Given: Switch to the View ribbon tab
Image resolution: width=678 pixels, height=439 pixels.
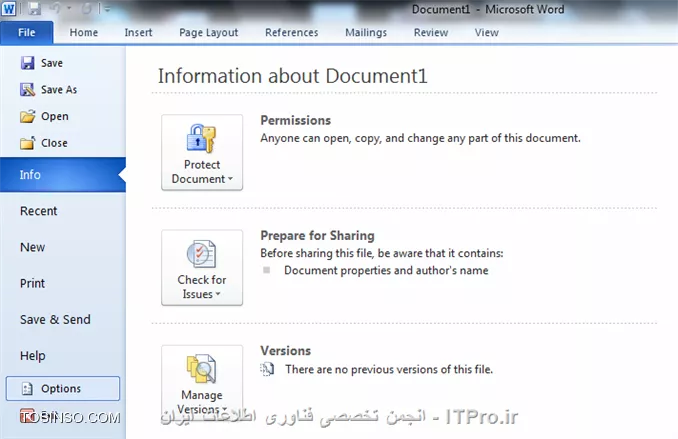Looking at the screenshot, I should point(486,32).
